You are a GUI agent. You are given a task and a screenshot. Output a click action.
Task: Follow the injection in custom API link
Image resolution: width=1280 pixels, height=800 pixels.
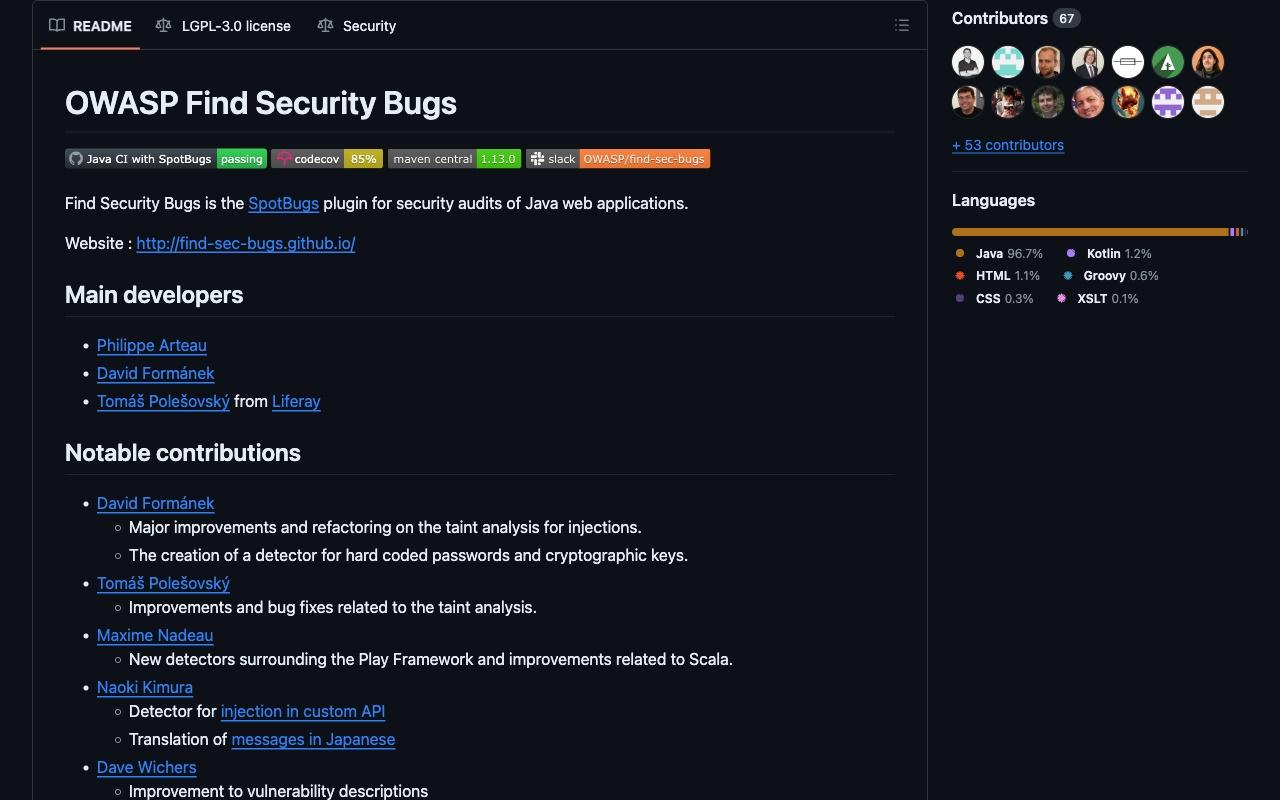click(x=303, y=711)
